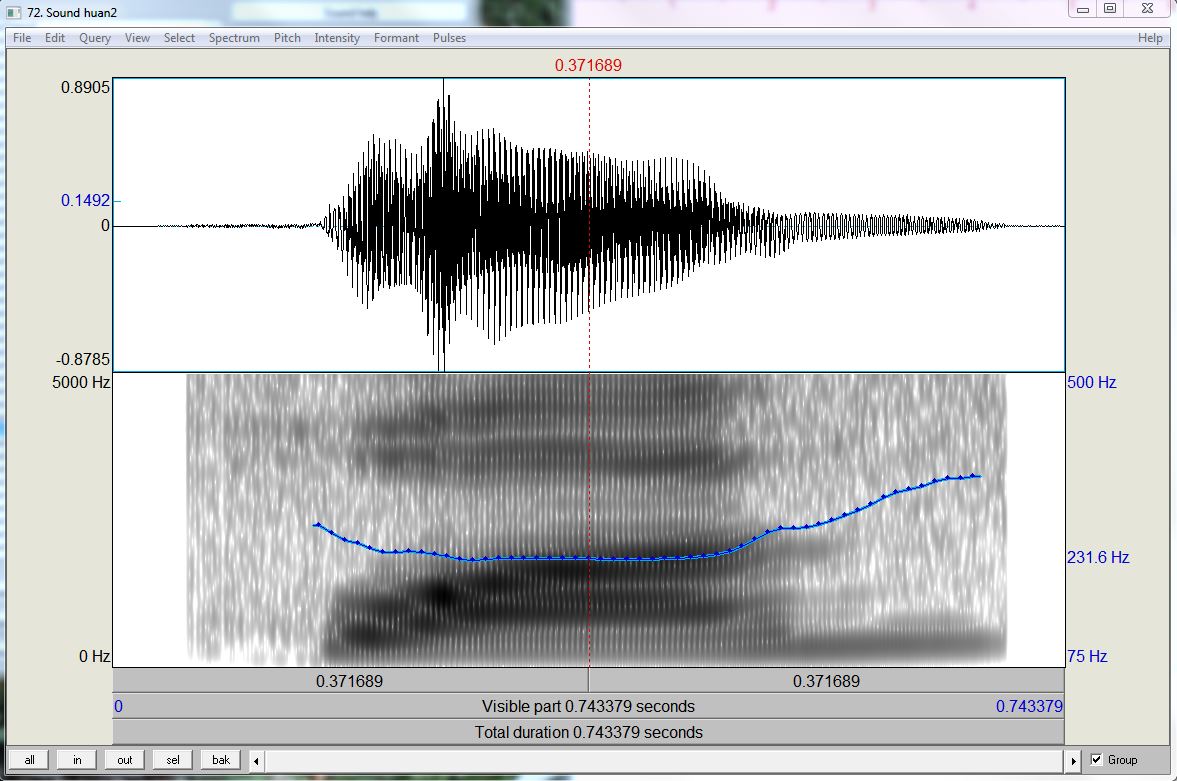The width and height of the screenshot is (1177, 781).
Task: Play the left 0.371689 segment bar
Action: [350, 681]
